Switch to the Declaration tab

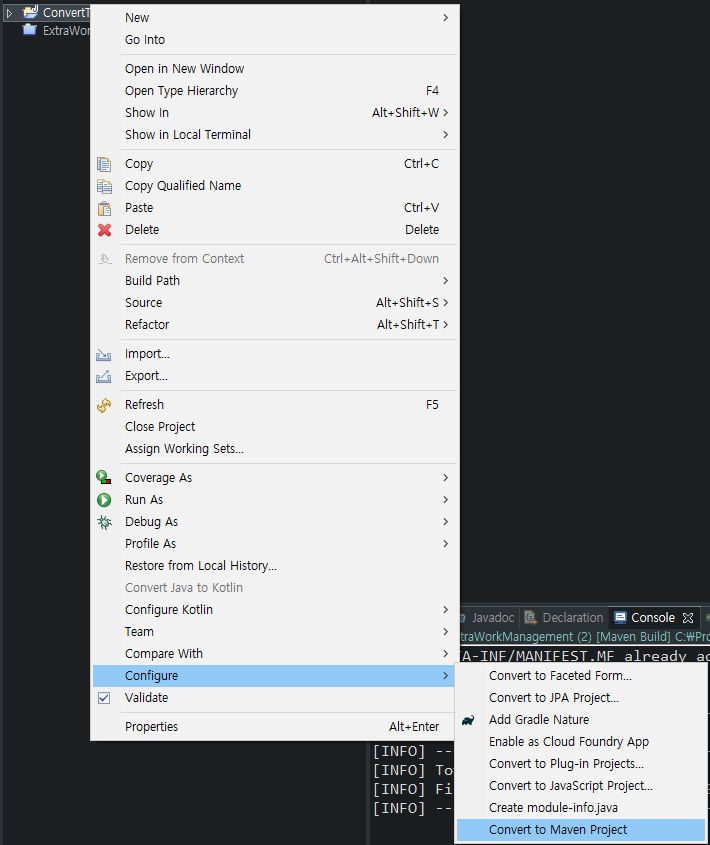tap(564, 618)
